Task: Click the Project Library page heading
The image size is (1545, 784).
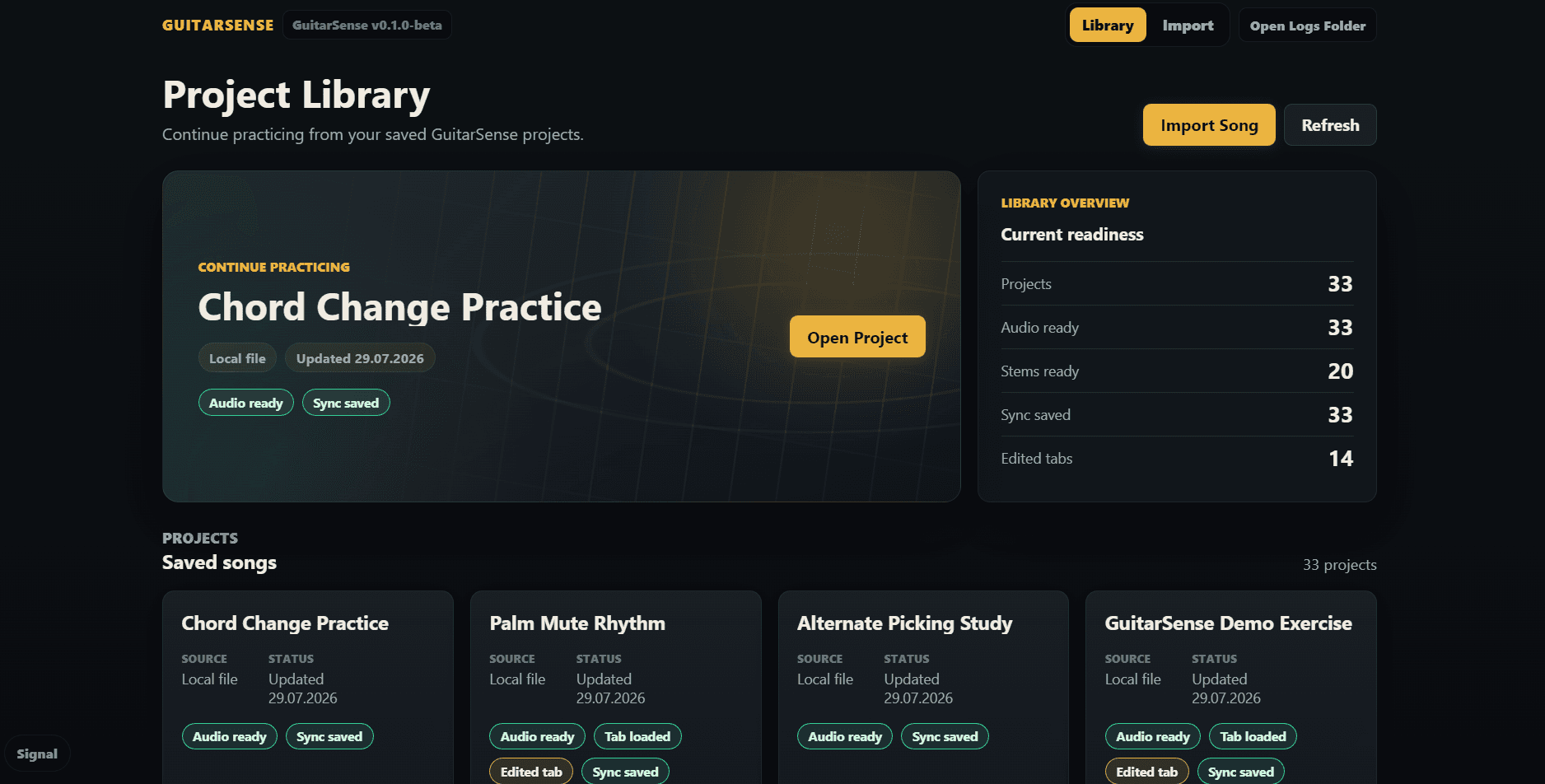Action: pos(296,95)
